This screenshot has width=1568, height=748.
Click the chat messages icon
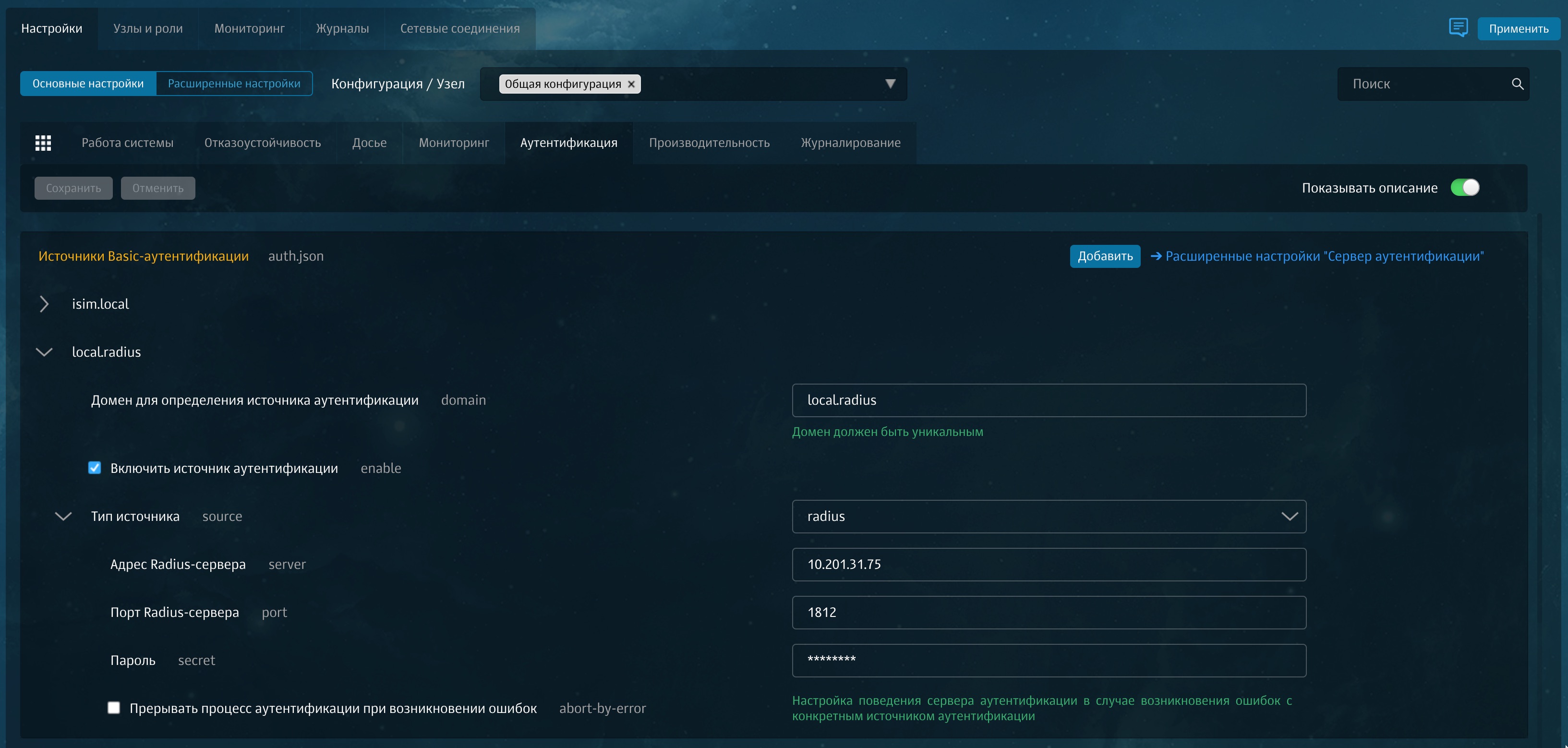pyautogui.click(x=1458, y=27)
